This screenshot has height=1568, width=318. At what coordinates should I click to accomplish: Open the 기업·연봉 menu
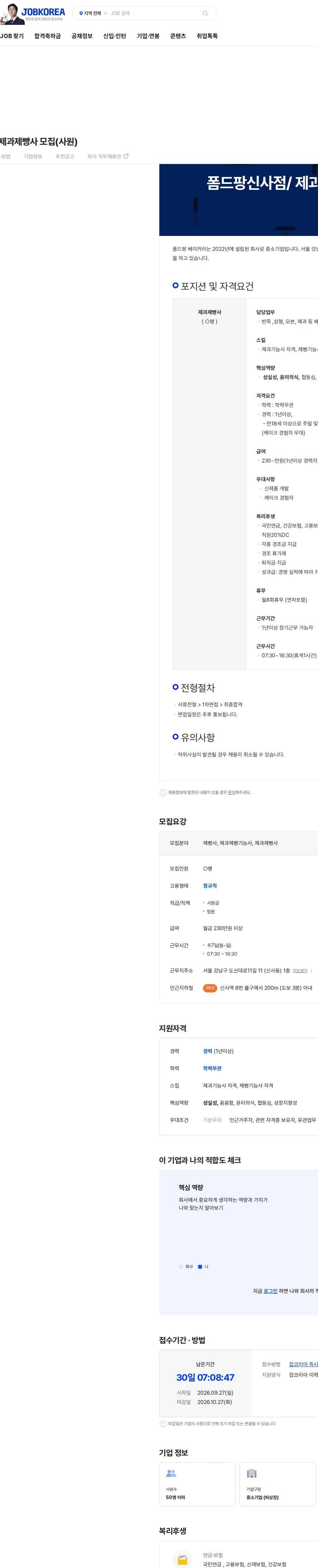[148, 36]
